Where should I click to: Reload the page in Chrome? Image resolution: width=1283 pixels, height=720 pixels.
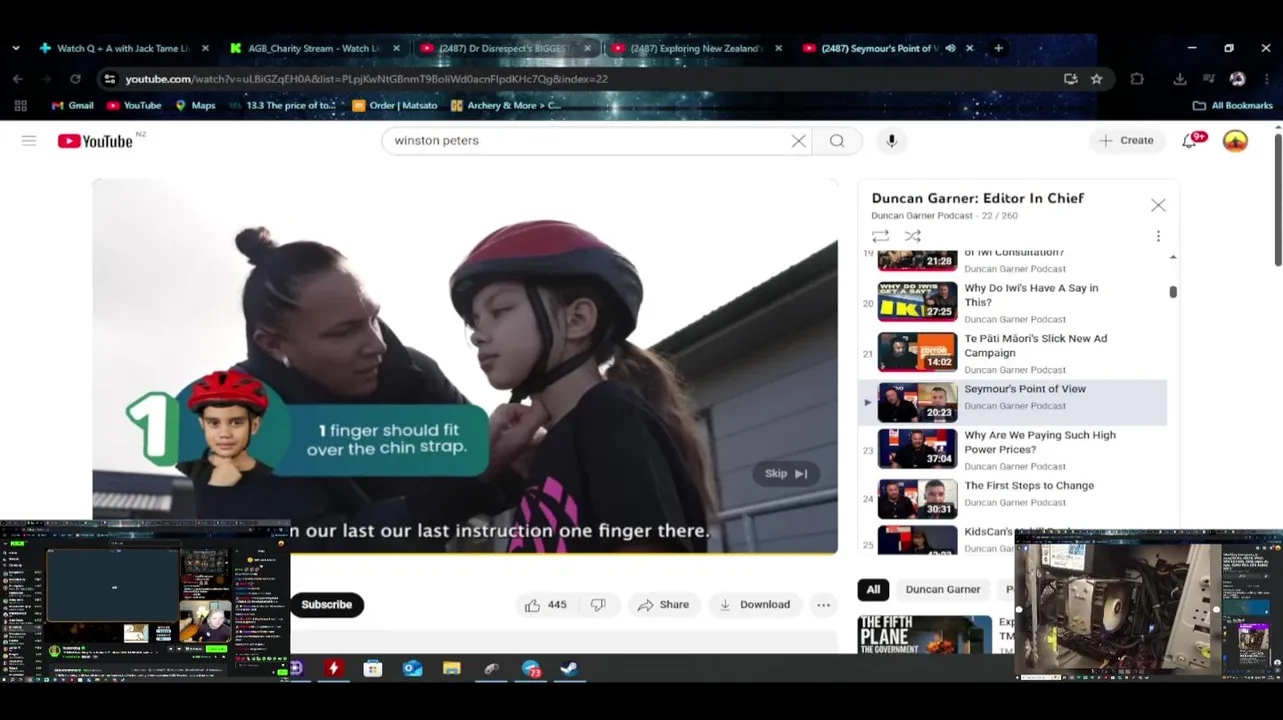pos(75,79)
